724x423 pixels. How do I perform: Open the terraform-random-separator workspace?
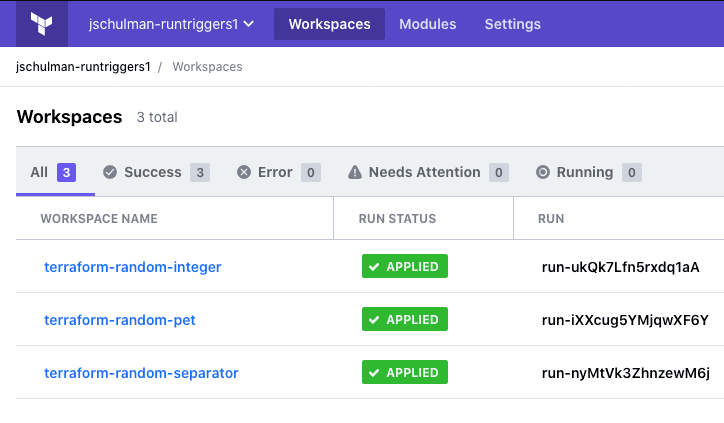141,373
